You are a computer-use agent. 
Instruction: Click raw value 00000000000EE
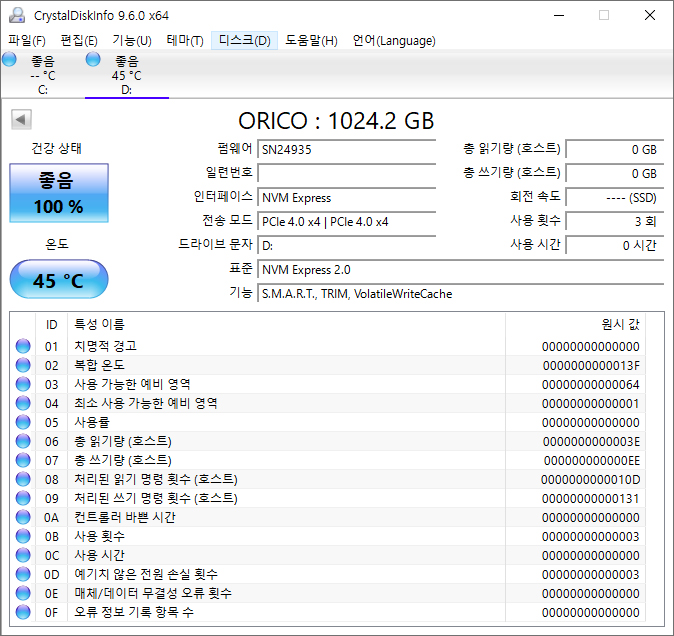pyautogui.click(x=591, y=460)
